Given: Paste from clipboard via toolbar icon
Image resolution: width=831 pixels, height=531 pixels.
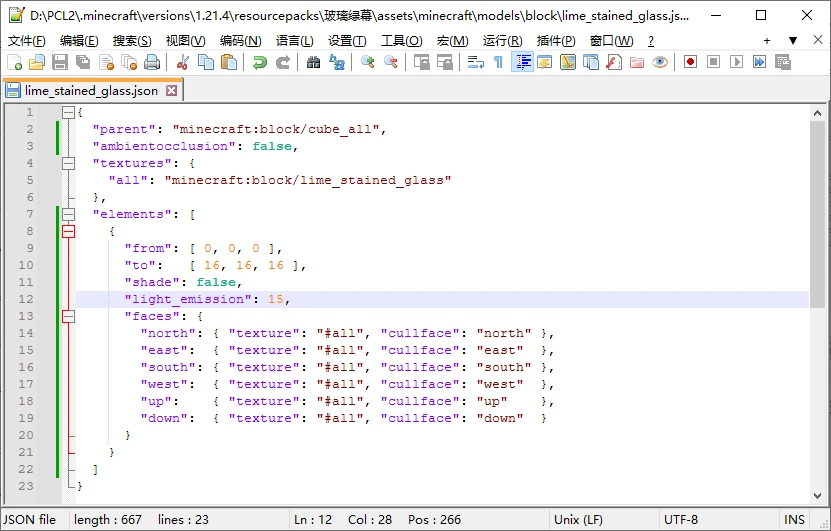Looking at the screenshot, I should [228, 63].
